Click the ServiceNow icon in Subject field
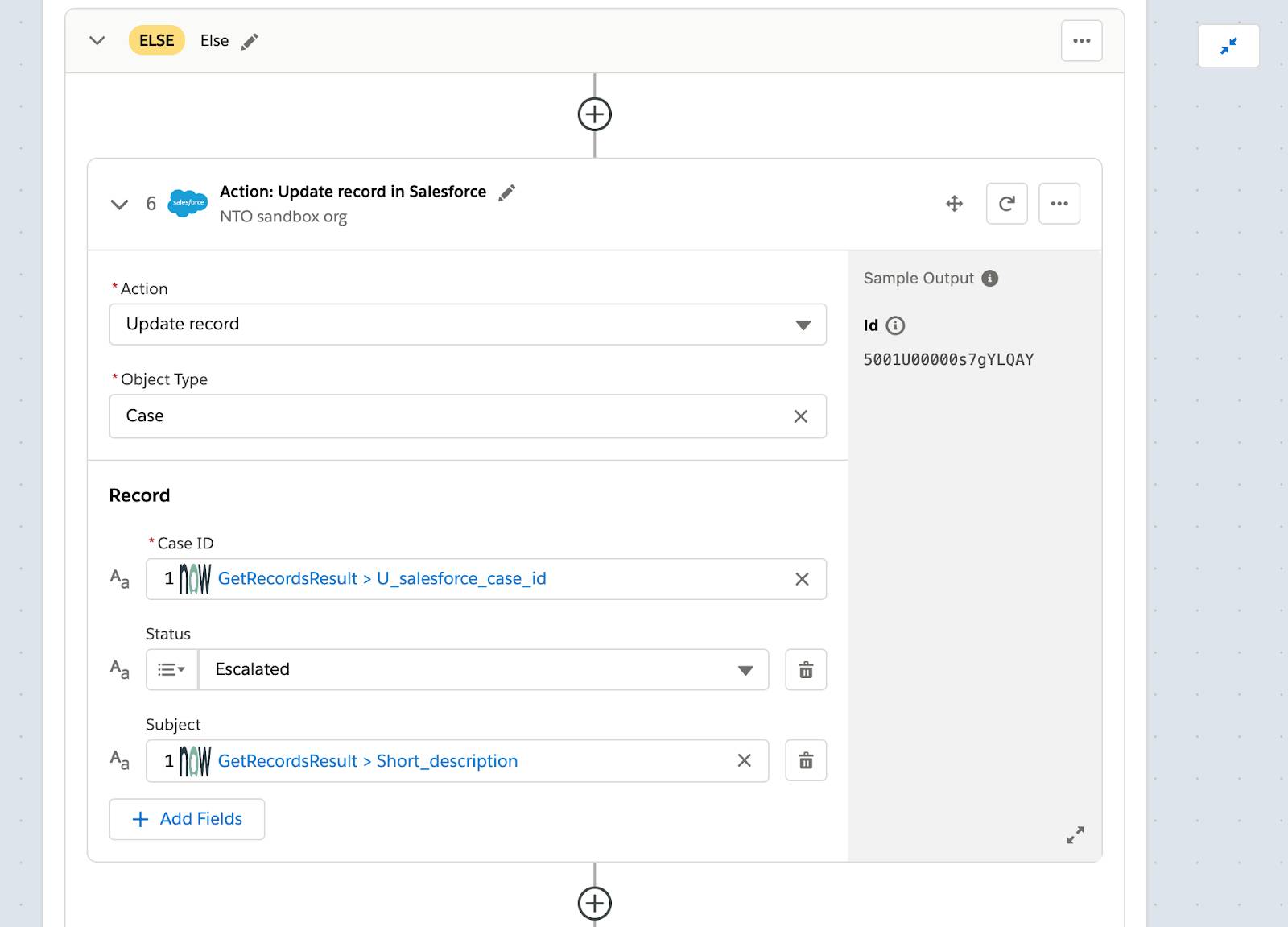The height and width of the screenshot is (927, 1288). (x=195, y=761)
